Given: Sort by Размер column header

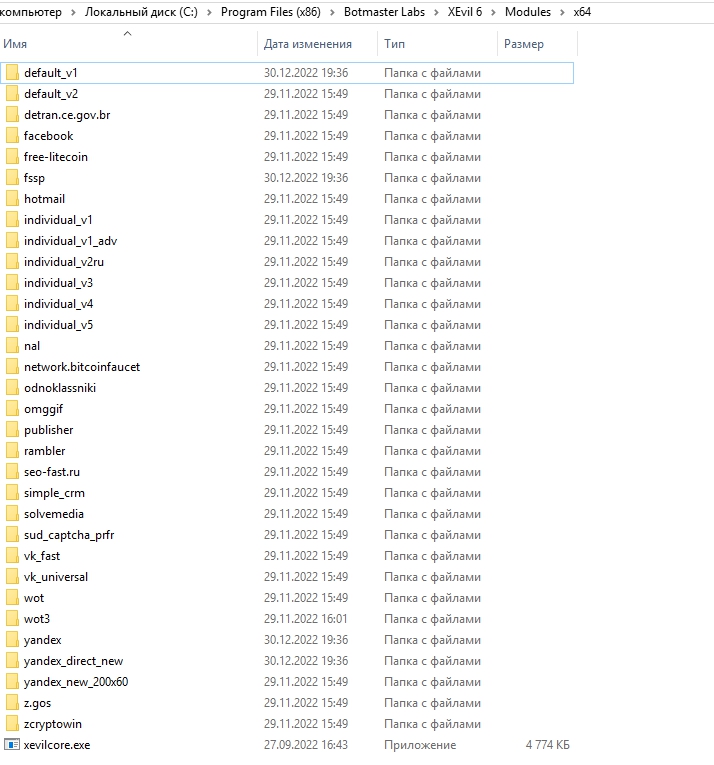Looking at the screenshot, I should coord(524,44).
